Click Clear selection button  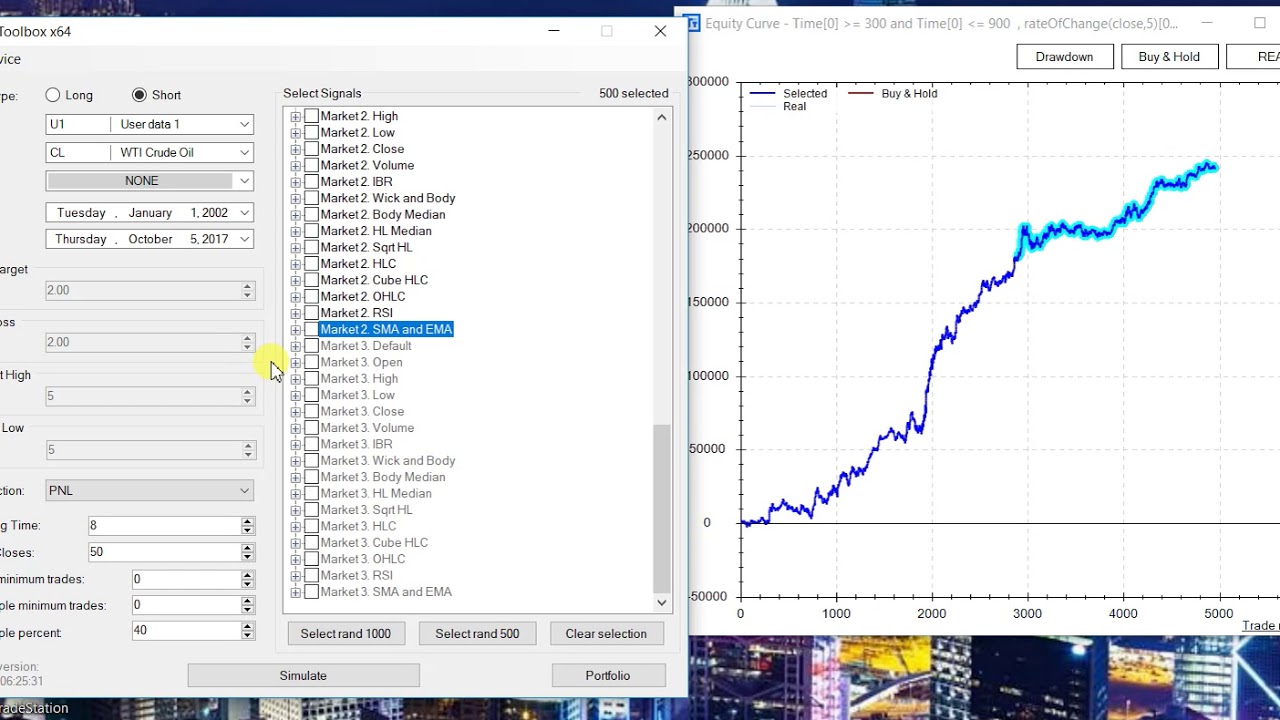(606, 634)
